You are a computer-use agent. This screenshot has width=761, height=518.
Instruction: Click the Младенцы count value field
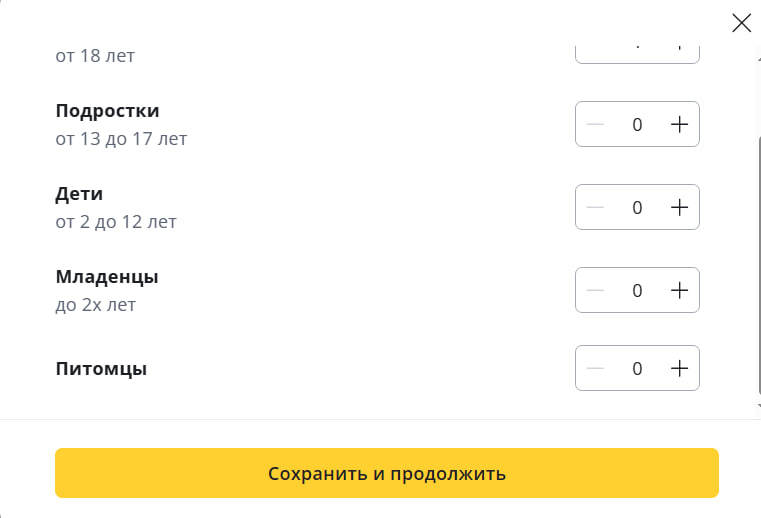pyautogui.click(x=637, y=291)
